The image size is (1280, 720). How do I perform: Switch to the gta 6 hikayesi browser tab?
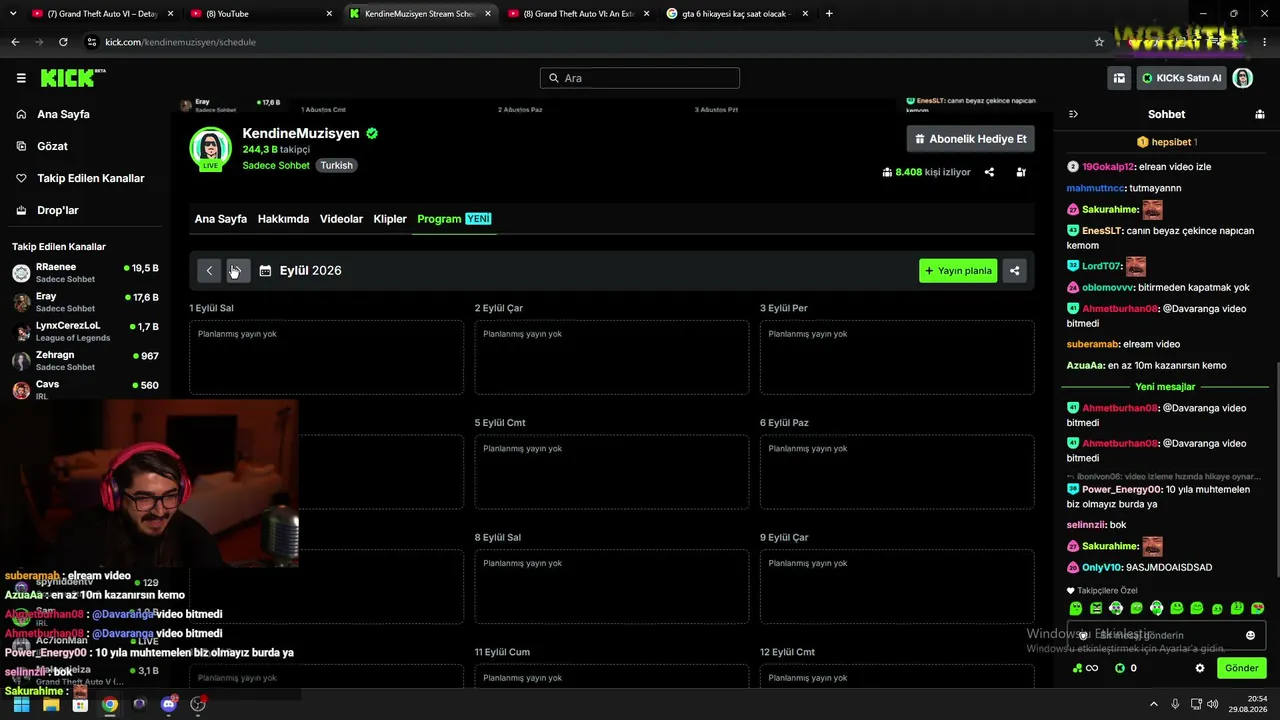[737, 14]
